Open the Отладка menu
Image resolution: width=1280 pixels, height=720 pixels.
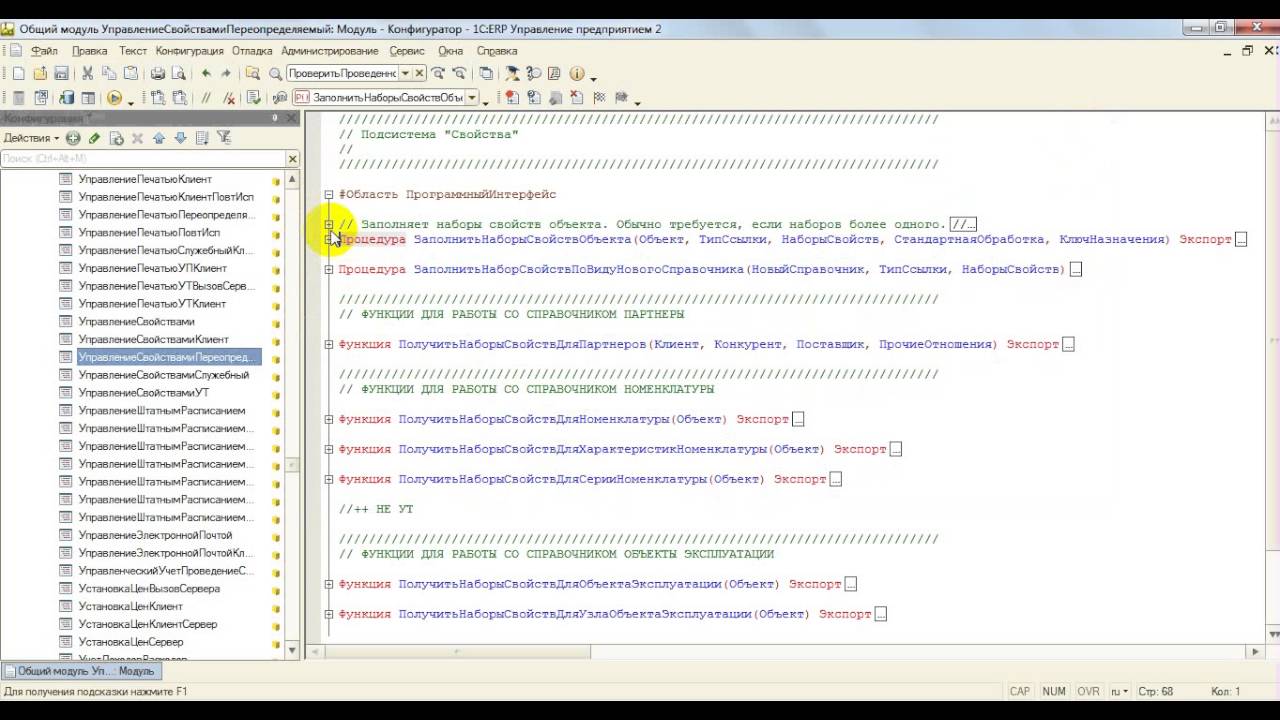point(252,51)
